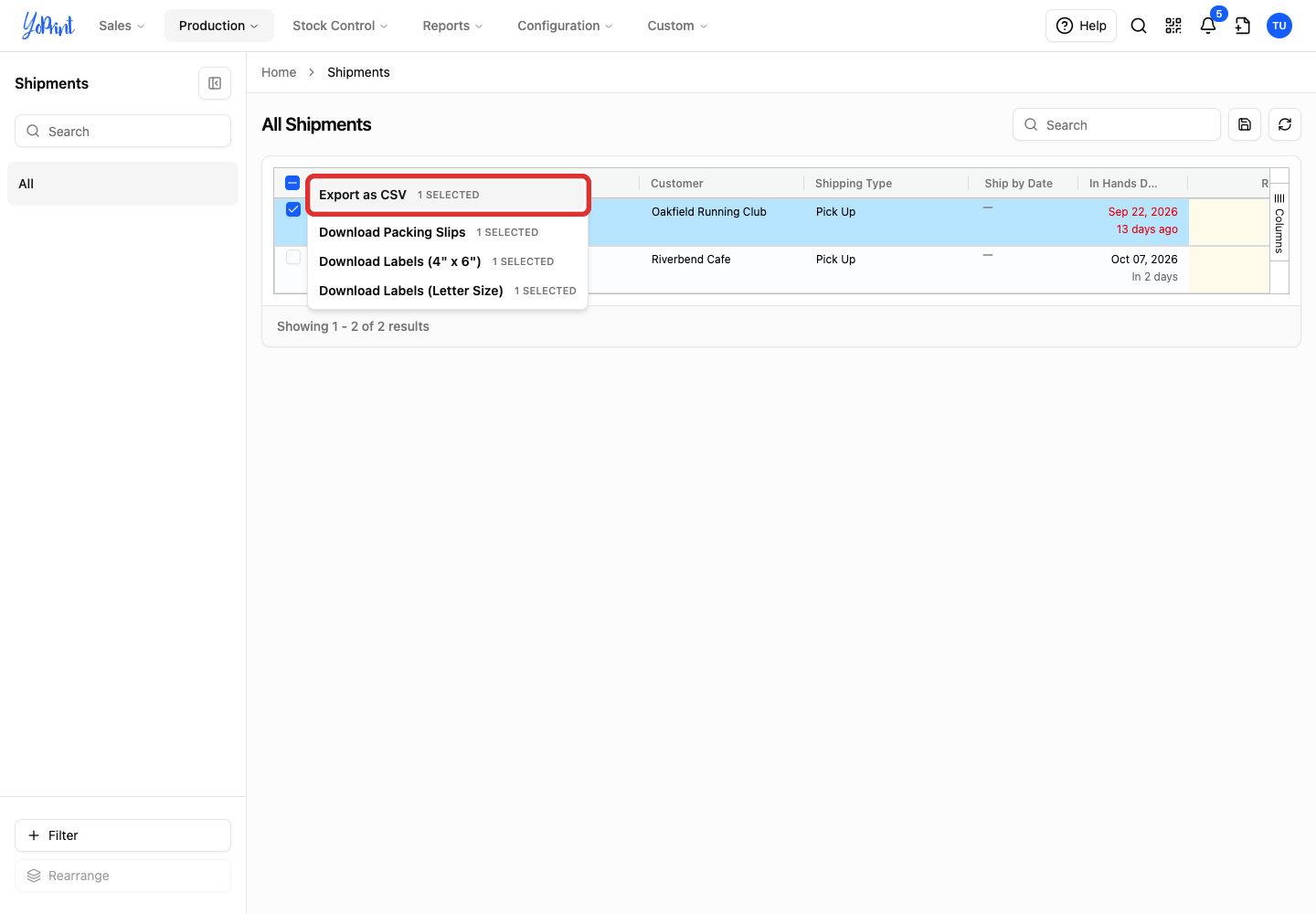
Task: Select the All shipments view
Action: tap(122, 184)
